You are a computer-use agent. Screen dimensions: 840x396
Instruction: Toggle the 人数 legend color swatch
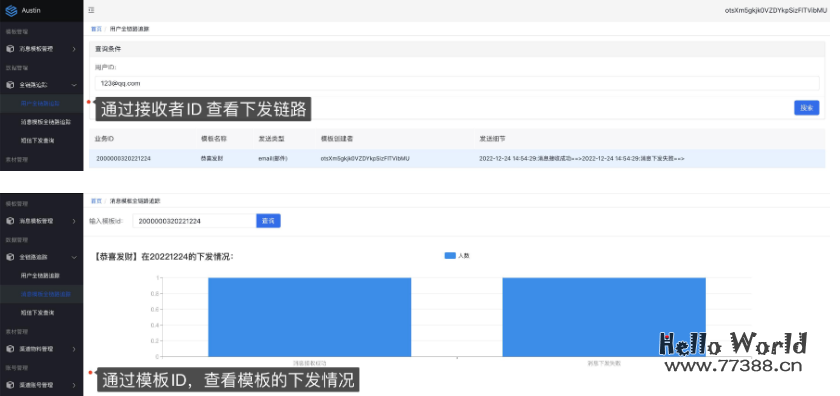pyautogui.click(x=450, y=256)
